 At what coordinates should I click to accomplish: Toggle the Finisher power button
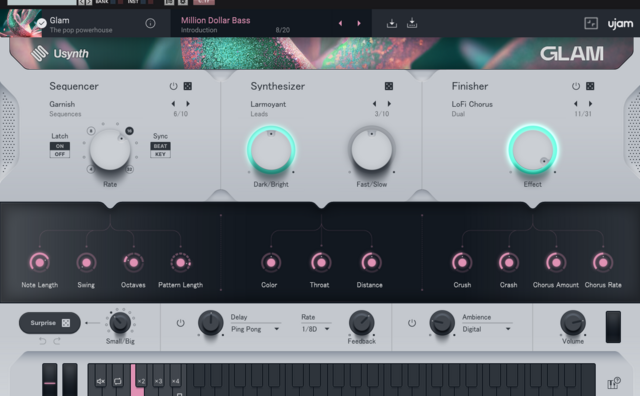[x=576, y=86]
